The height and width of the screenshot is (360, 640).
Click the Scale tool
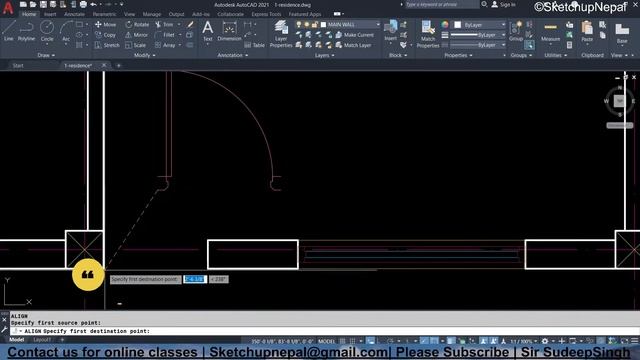coord(136,45)
